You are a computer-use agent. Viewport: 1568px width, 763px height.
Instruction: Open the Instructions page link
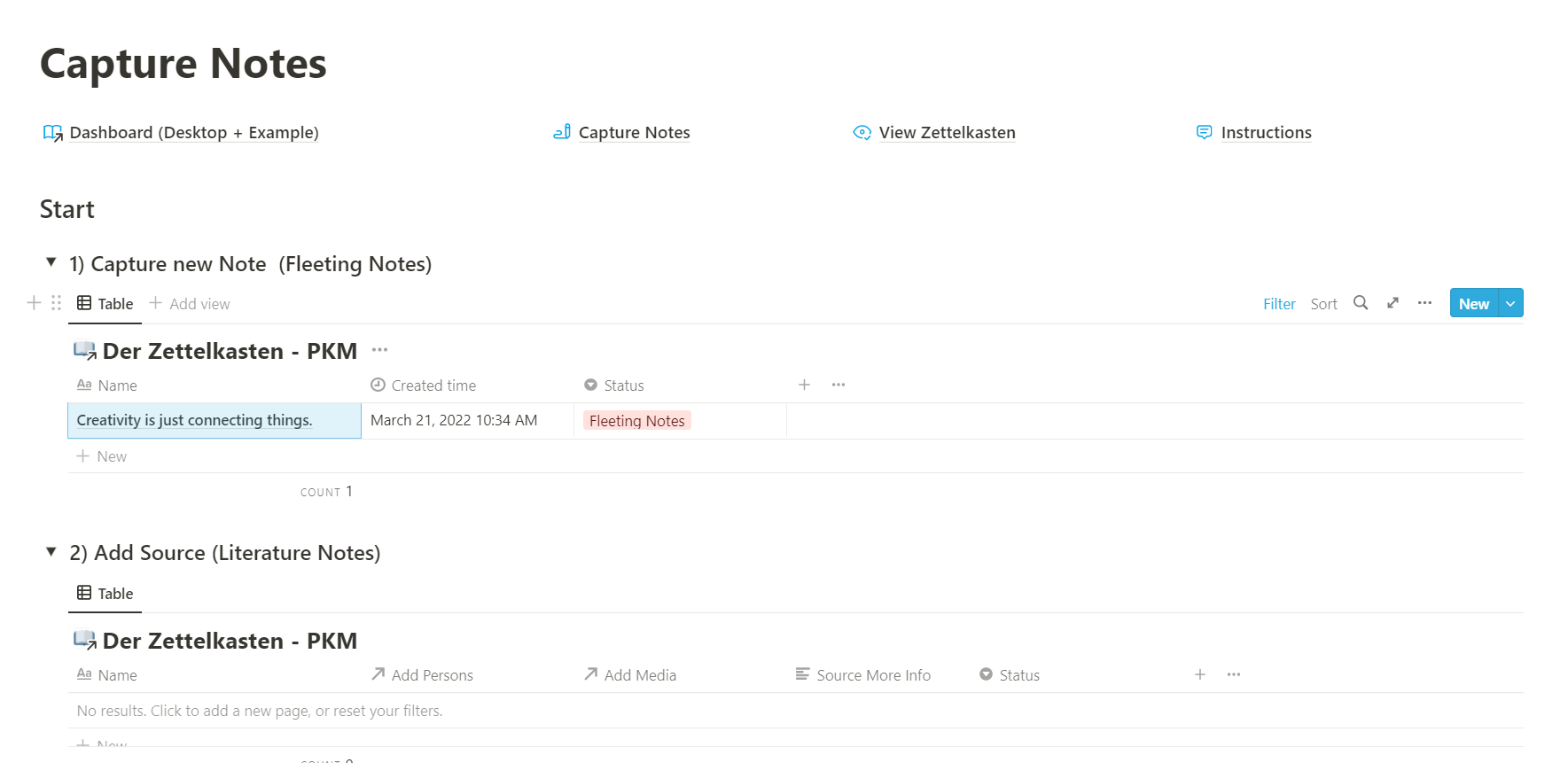(1265, 133)
